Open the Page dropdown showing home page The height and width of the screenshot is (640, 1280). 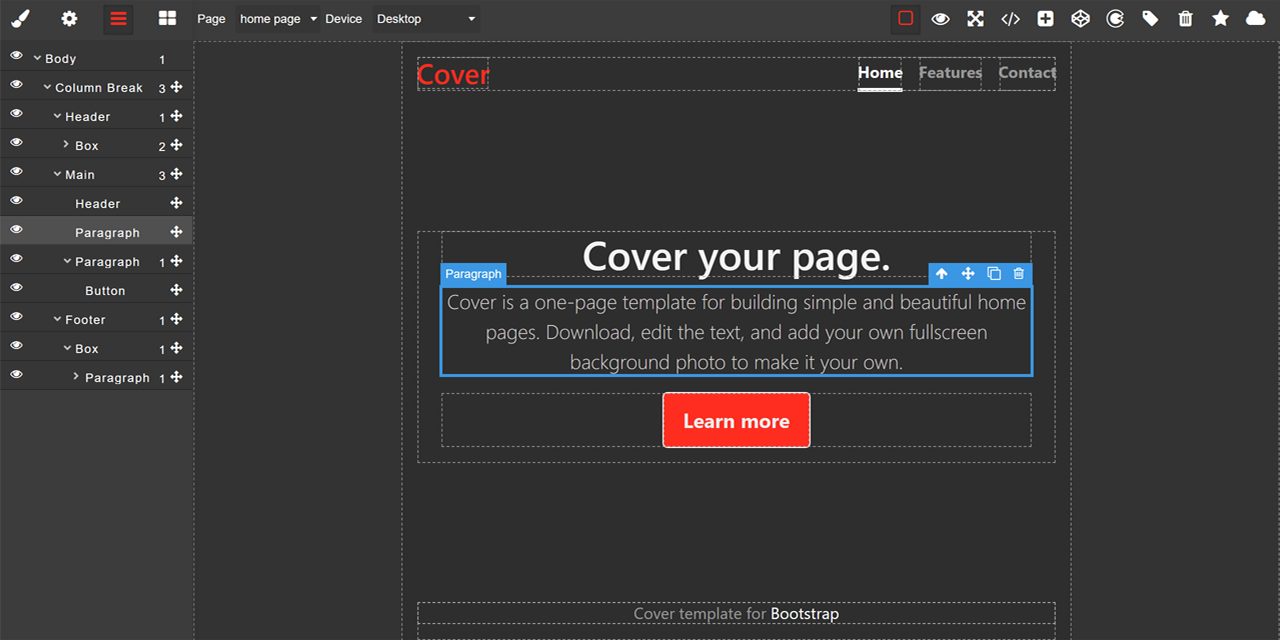coord(278,19)
